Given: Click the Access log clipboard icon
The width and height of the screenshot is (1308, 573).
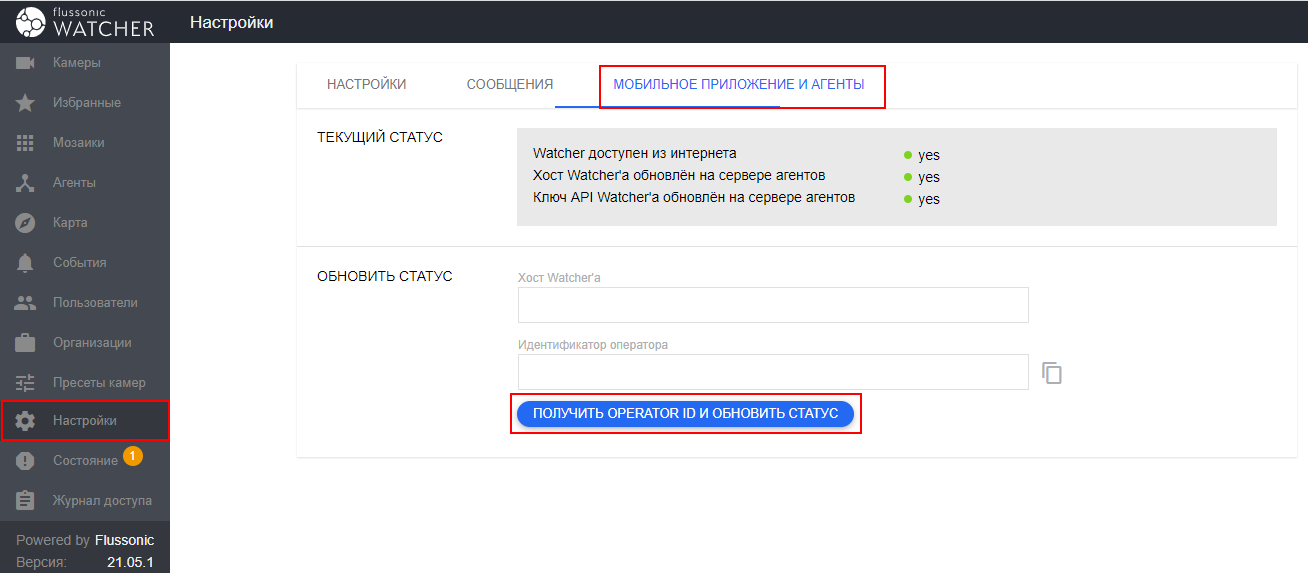Looking at the screenshot, I should click(x=26, y=501).
